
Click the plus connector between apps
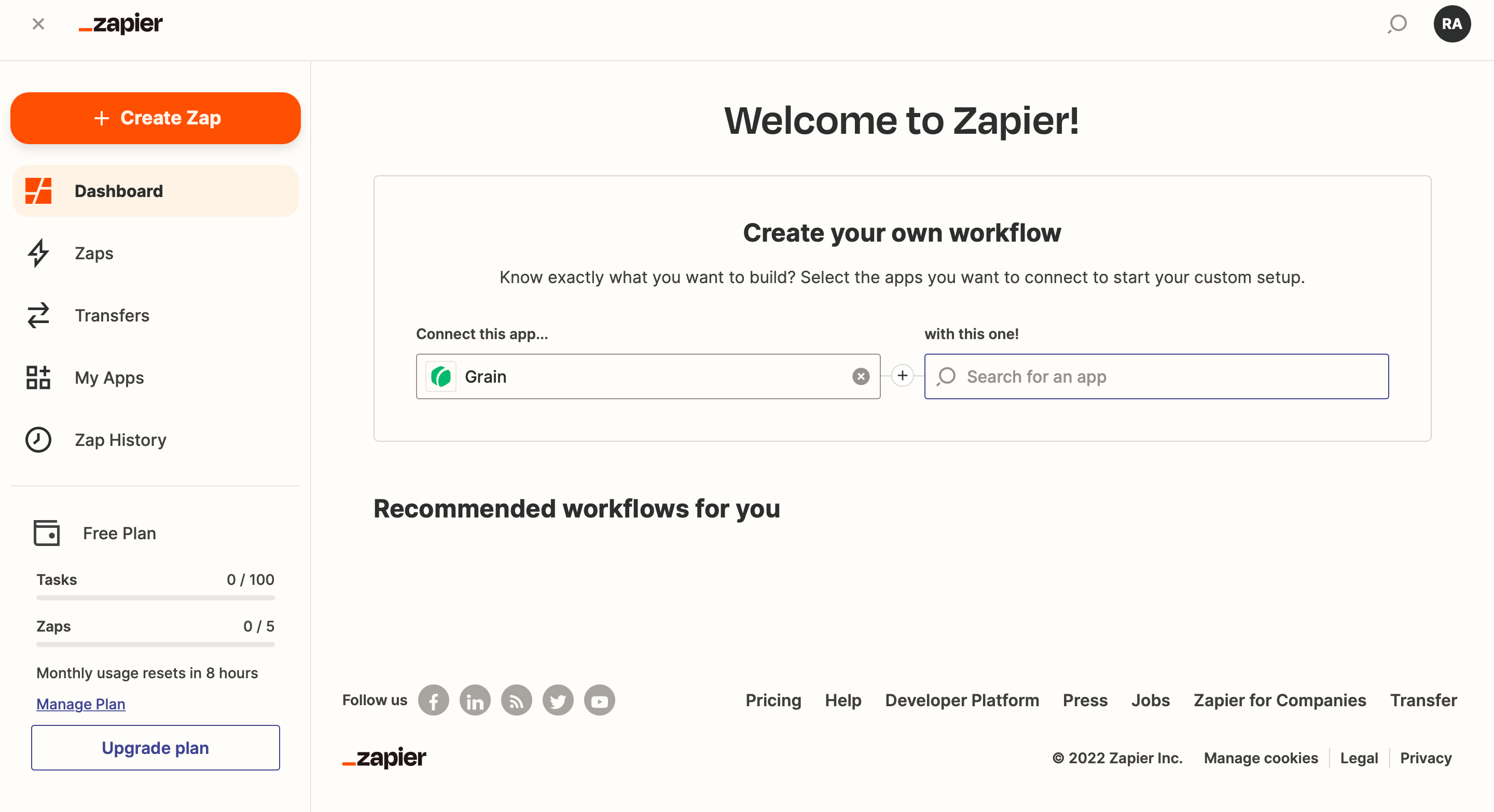[x=901, y=376]
